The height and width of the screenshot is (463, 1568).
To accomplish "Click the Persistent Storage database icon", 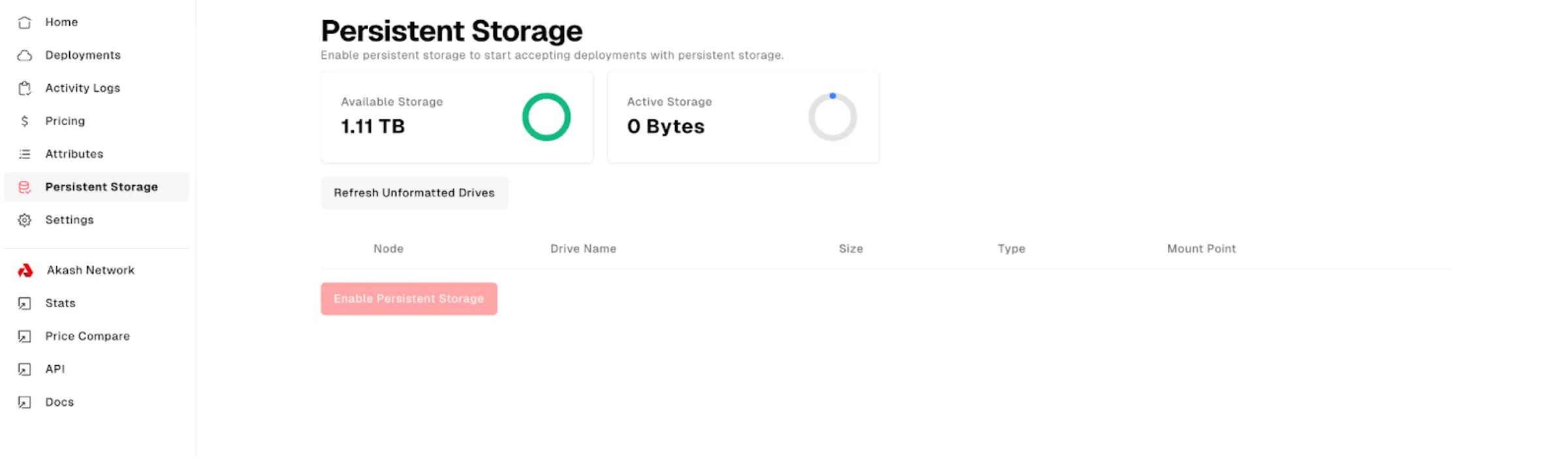I will pos(25,187).
